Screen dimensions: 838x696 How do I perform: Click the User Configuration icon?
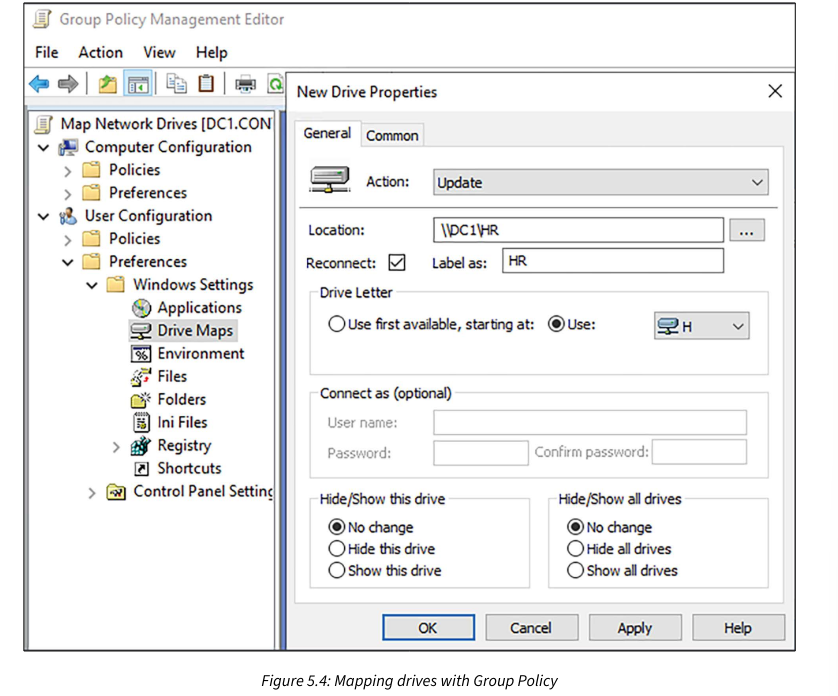tap(68, 216)
